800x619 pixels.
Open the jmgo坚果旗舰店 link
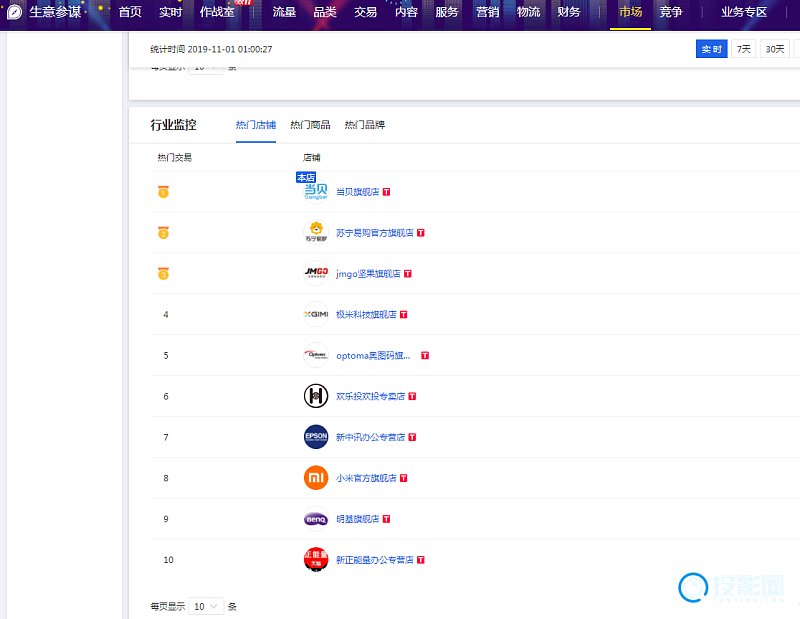[x=368, y=274]
